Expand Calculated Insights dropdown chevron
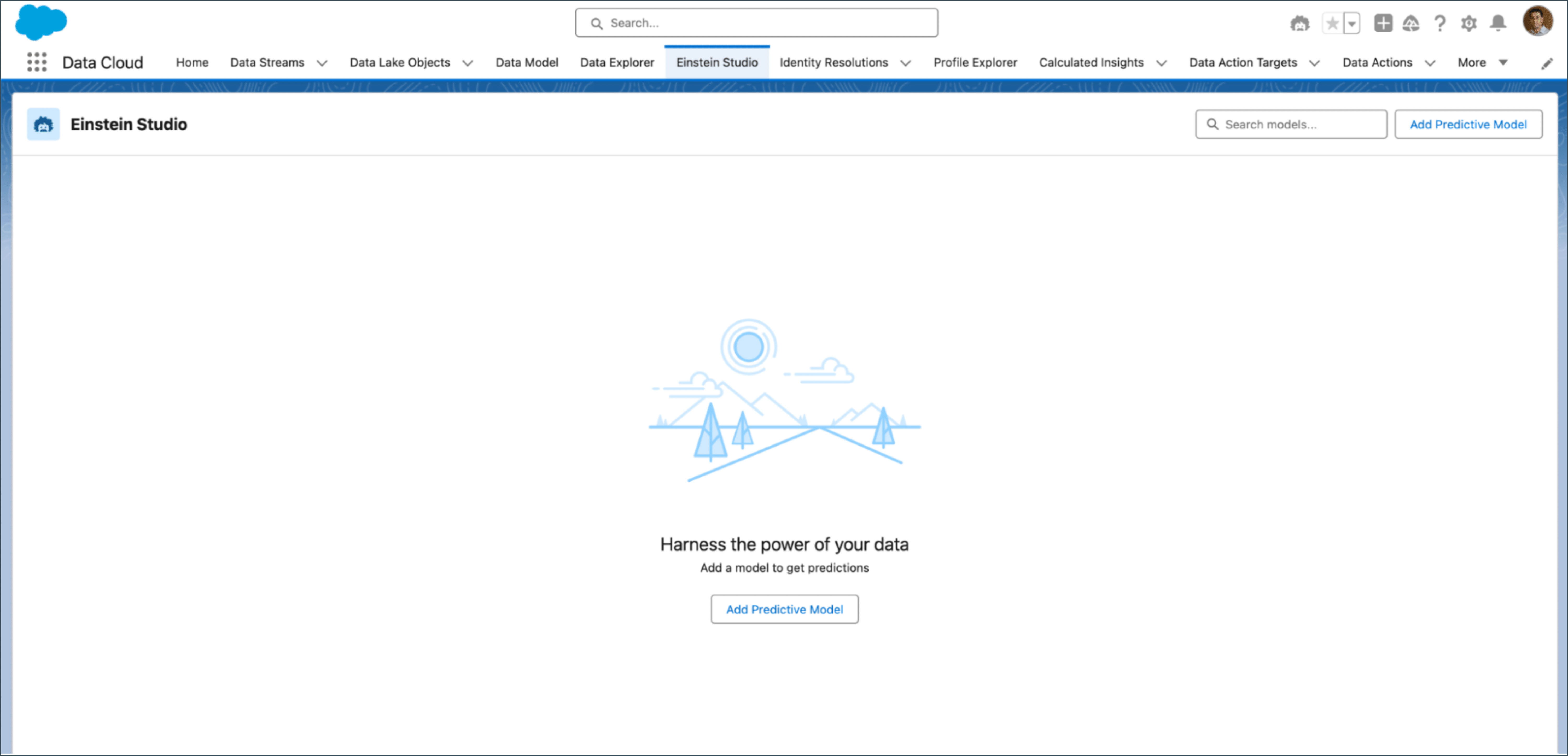 (x=1161, y=63)
